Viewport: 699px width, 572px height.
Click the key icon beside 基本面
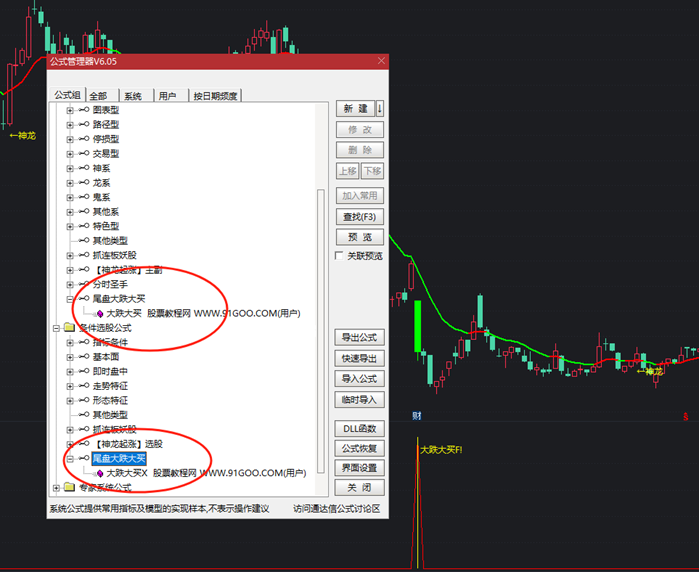coord(84,357)
